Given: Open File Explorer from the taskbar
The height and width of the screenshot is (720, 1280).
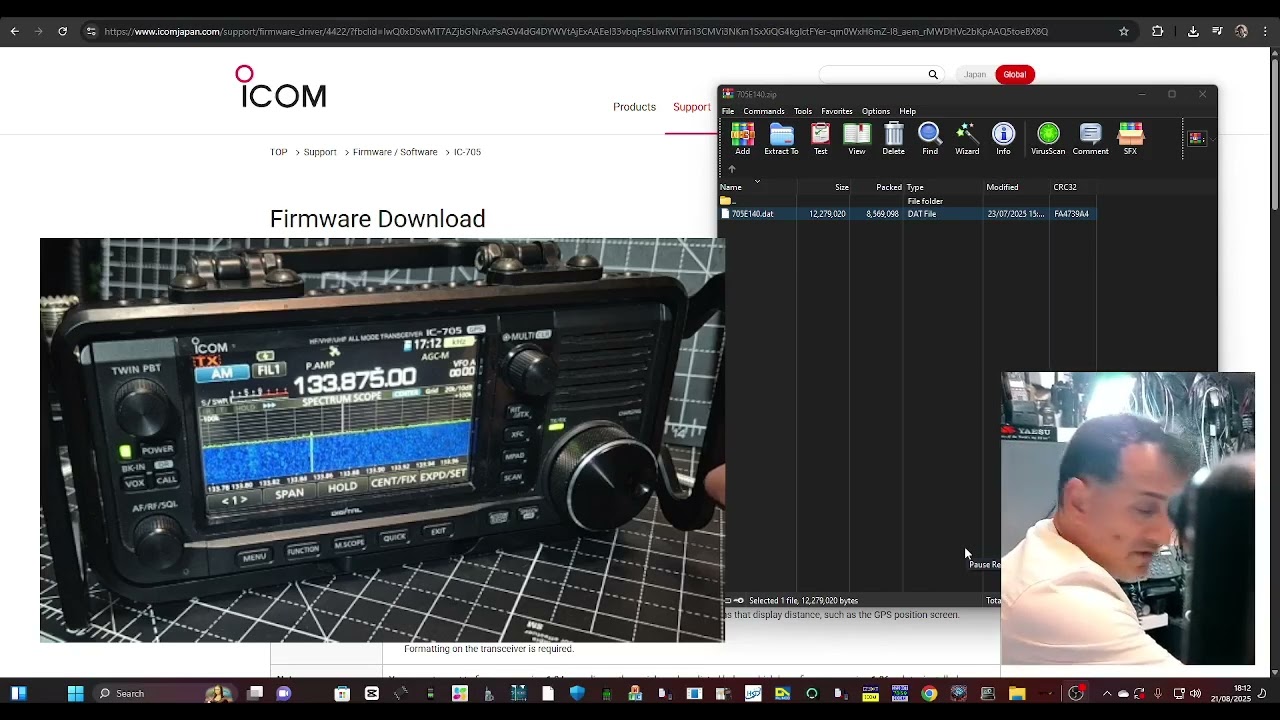Looking at the screenshot, I should 1017,693.
